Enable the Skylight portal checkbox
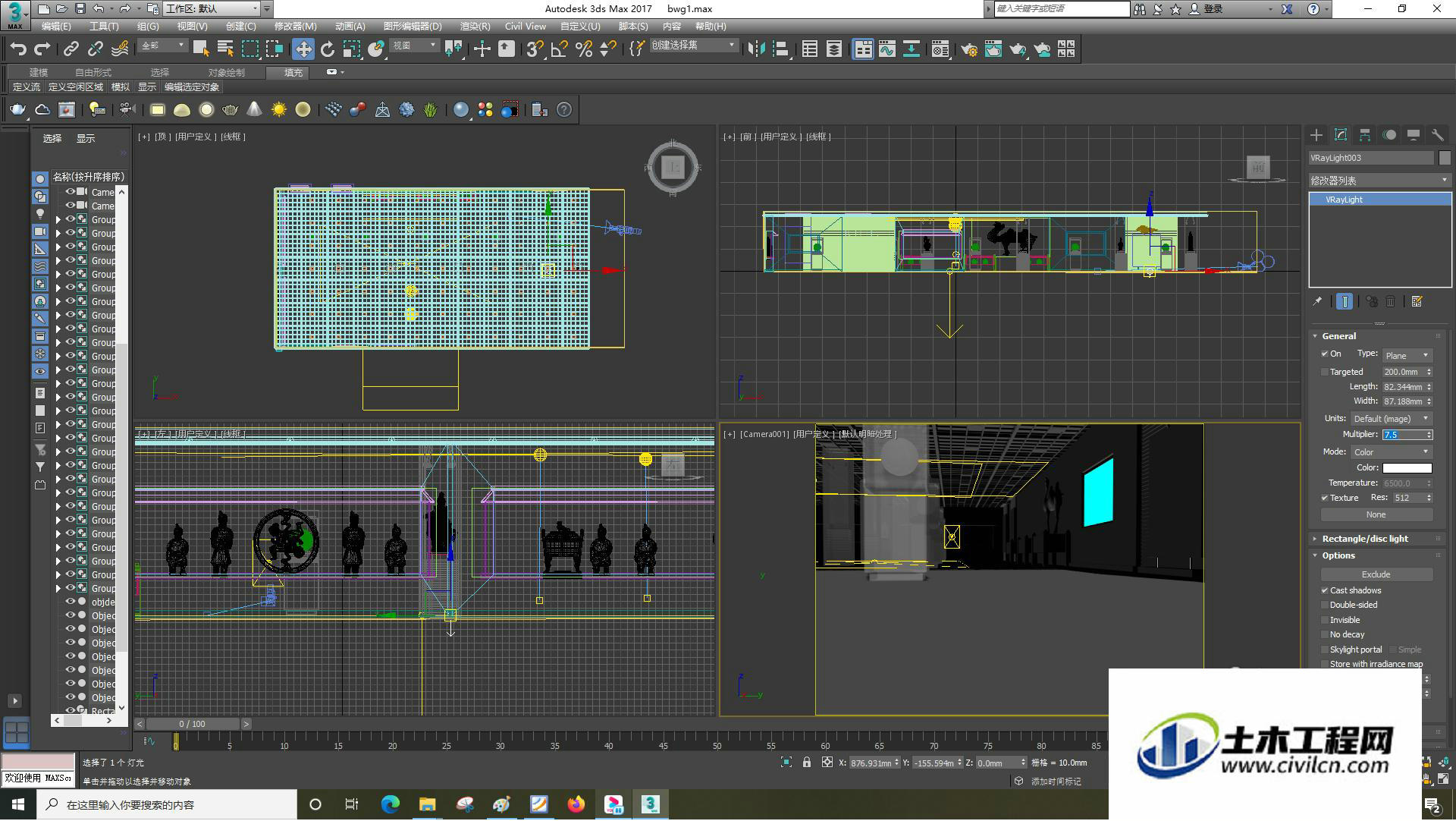 (x=1325, y=650)
